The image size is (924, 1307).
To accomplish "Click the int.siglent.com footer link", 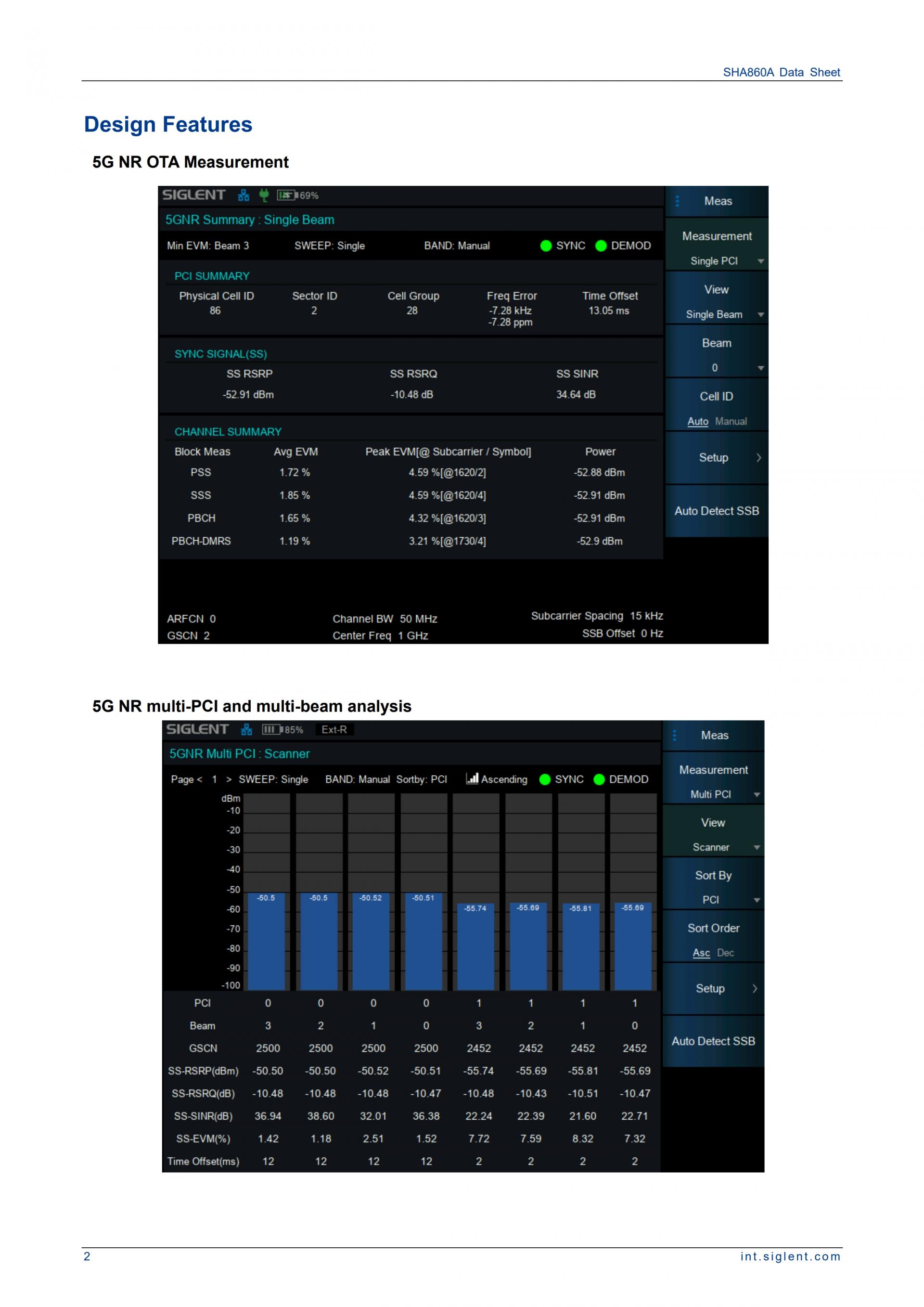I will (x=790, y=1256).
